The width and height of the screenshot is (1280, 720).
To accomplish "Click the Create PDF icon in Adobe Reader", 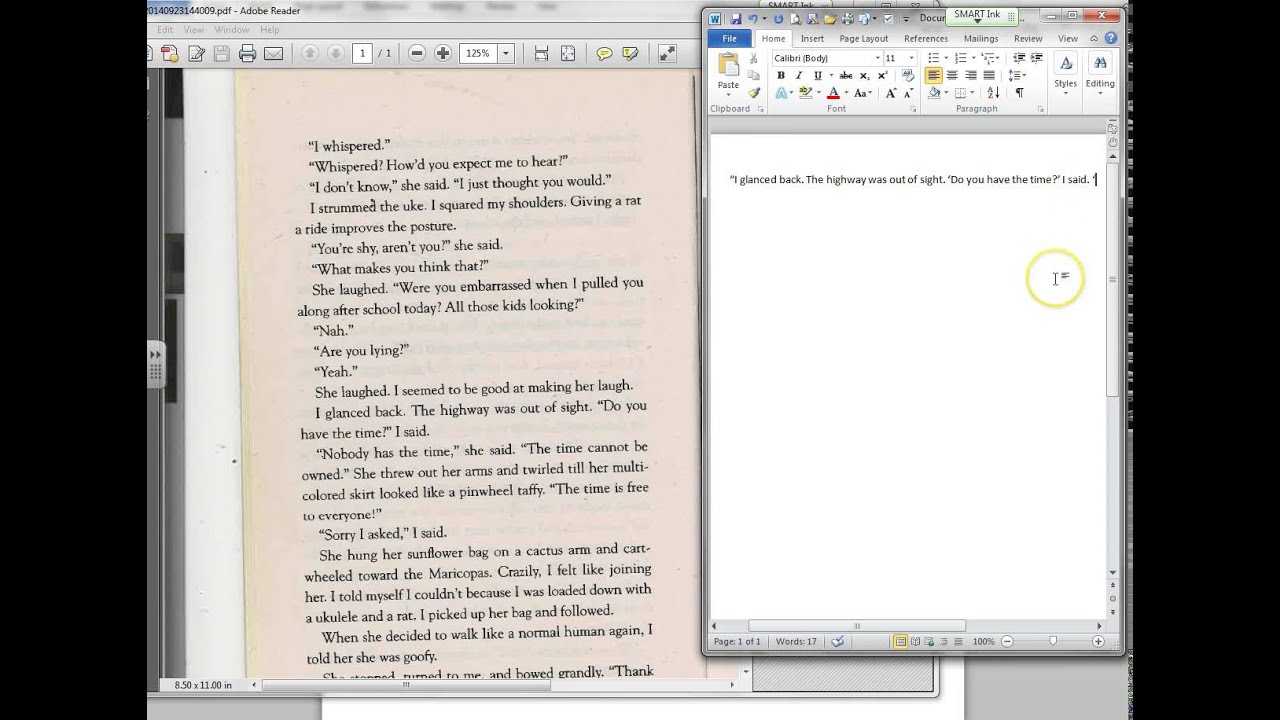I will point(170,53).
